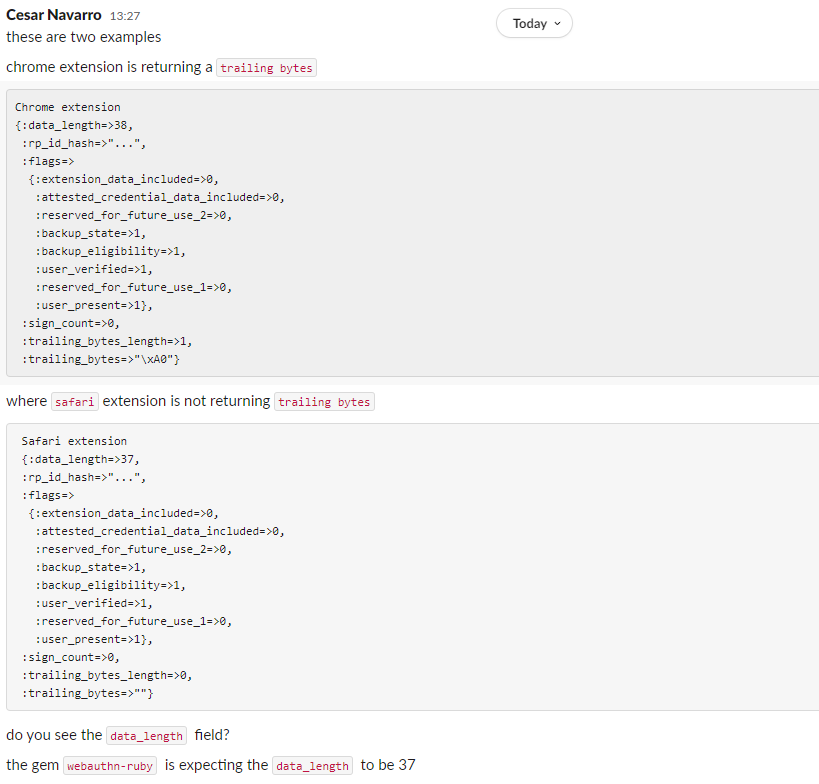Click the ':trailing_bytes_length=>0' line in Safari block
The height and width of the screenshot is (784, 819).
pos(107,675)
